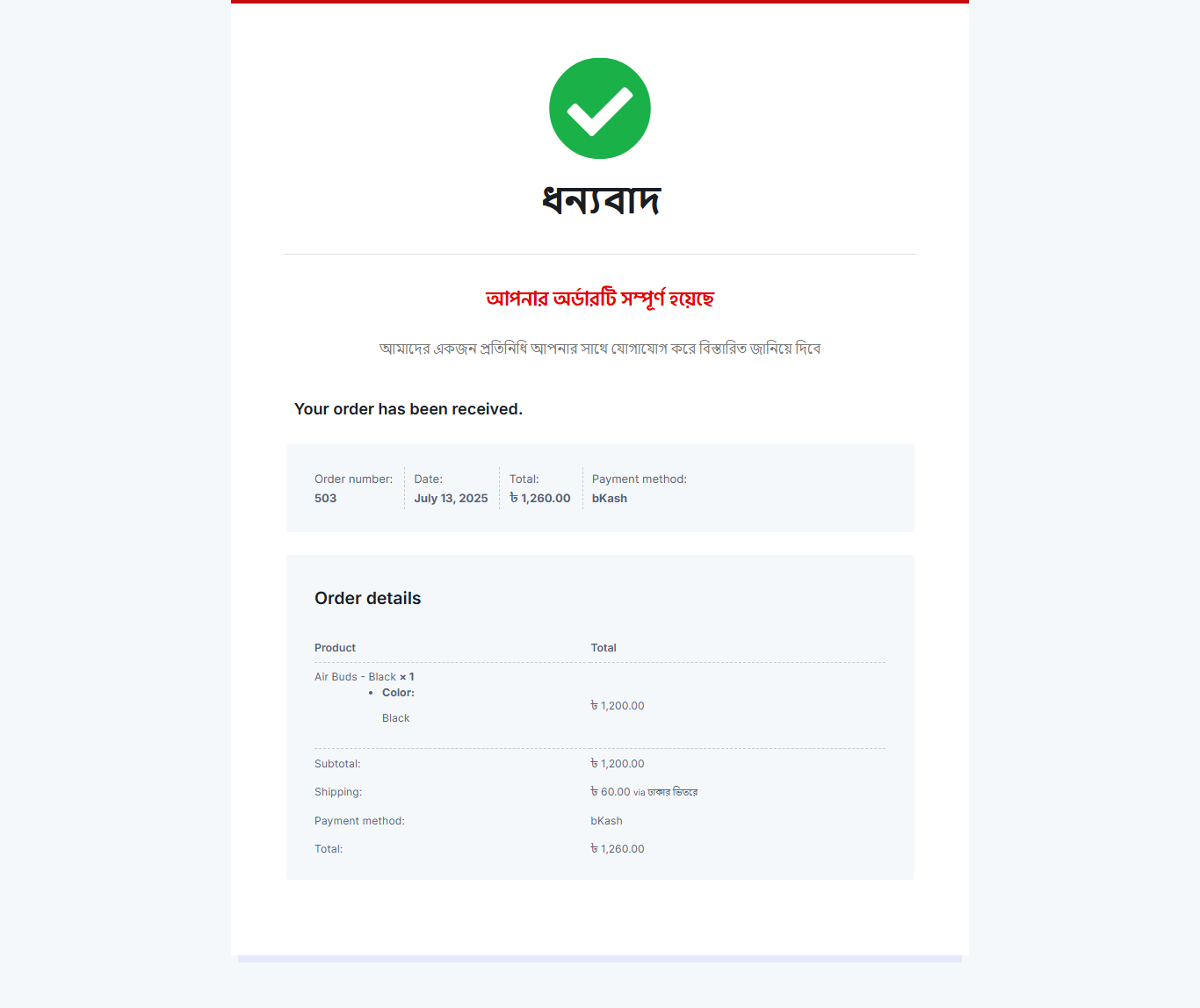The height and width of the screenshot is (1008, 1200).
Task: Click the Shipping row label
Action: (338, 792)
